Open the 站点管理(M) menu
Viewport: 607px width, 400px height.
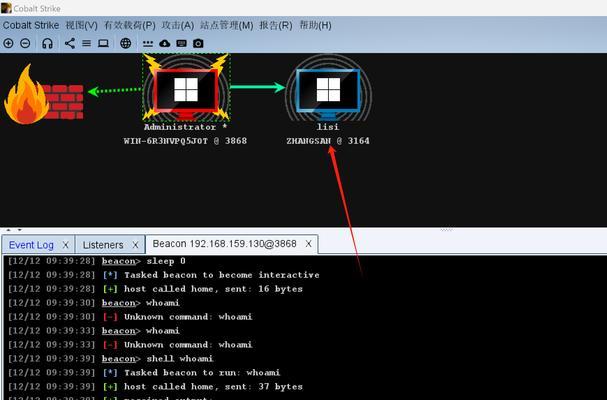click(x=226, y=26)
